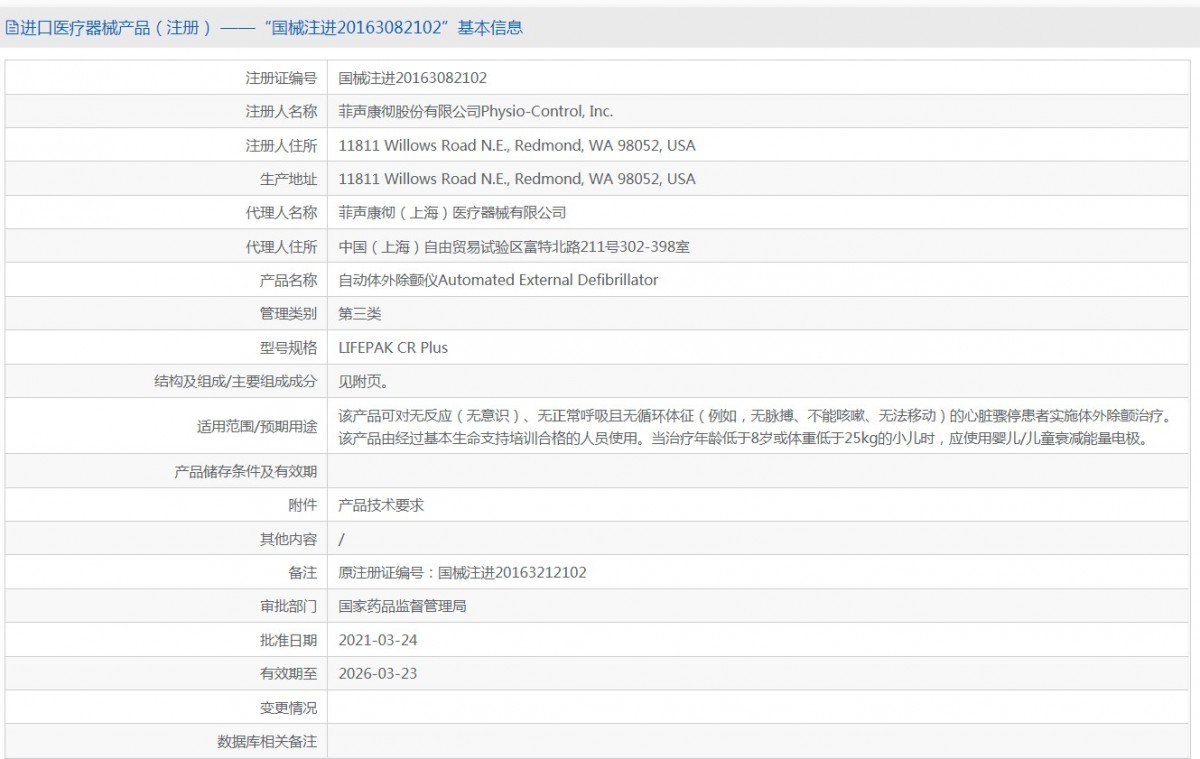
Task: Click approving department 国家药品监督管理局
Action: [x=403, y=606]
